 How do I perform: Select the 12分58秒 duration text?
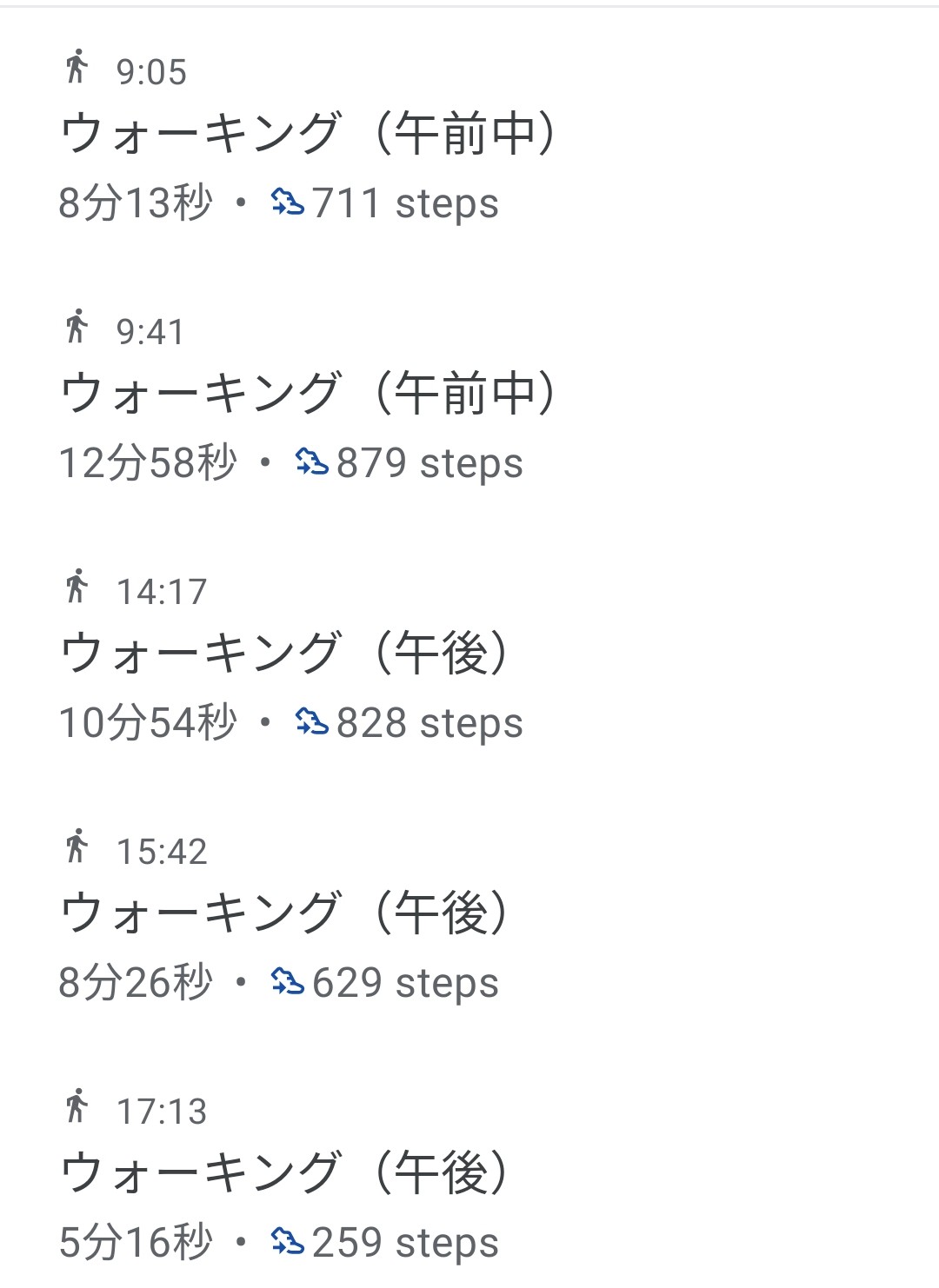pos(148,462)
